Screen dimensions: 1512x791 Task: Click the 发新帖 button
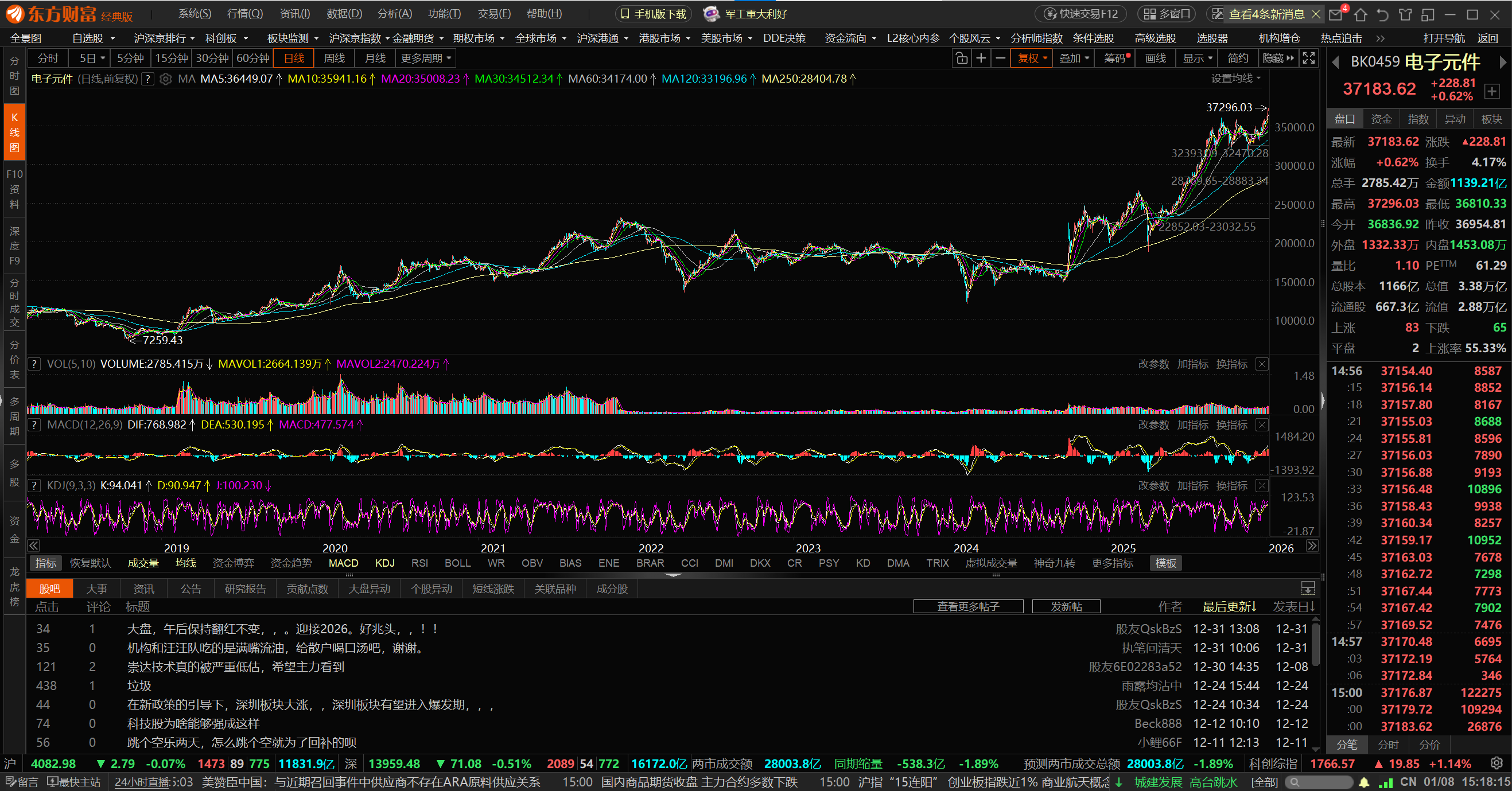(x=1066, y=606)
